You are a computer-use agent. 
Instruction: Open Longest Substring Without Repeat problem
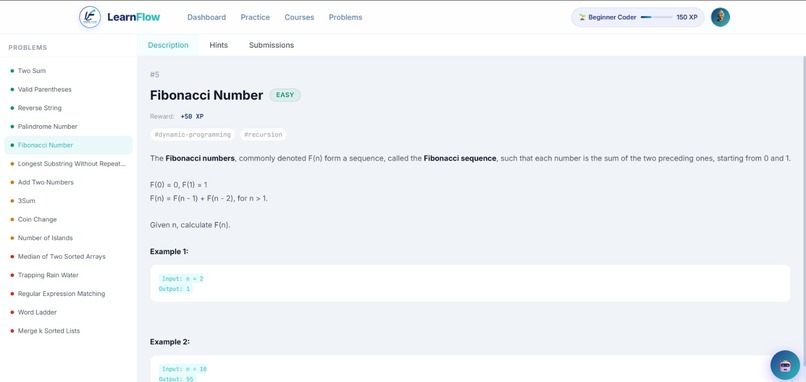[x=68, y=163]
